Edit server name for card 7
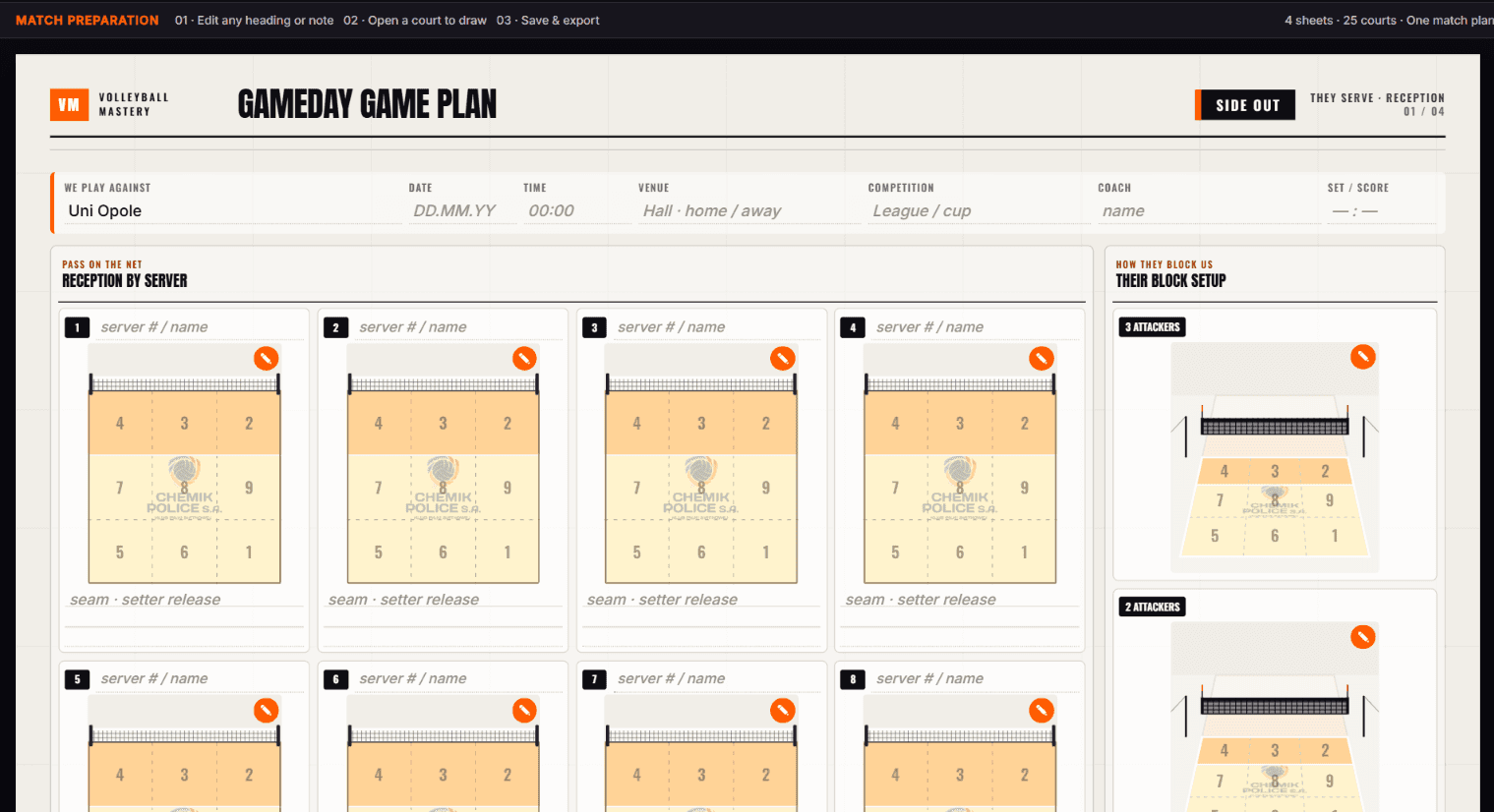This screenshot has width=1494, height=812. click(x=718, y=679)
